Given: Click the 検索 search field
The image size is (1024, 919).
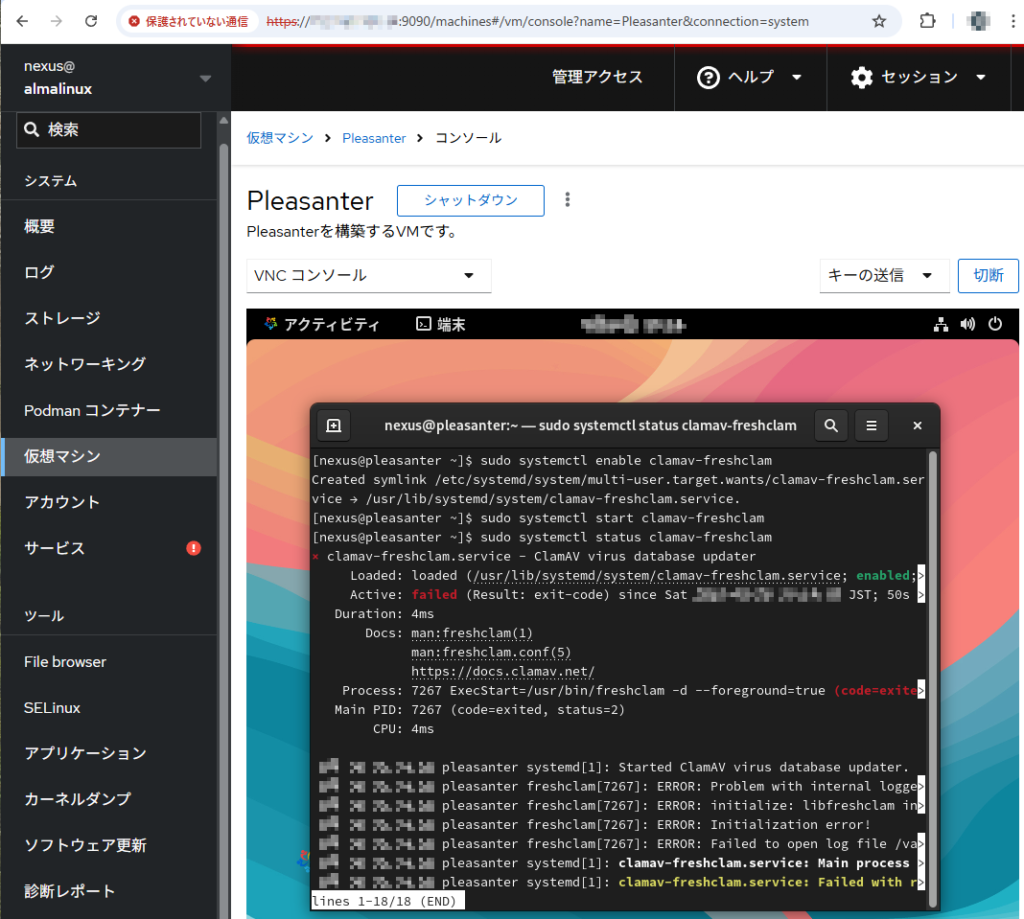Looking at the screenshot, I should point(109,130).
